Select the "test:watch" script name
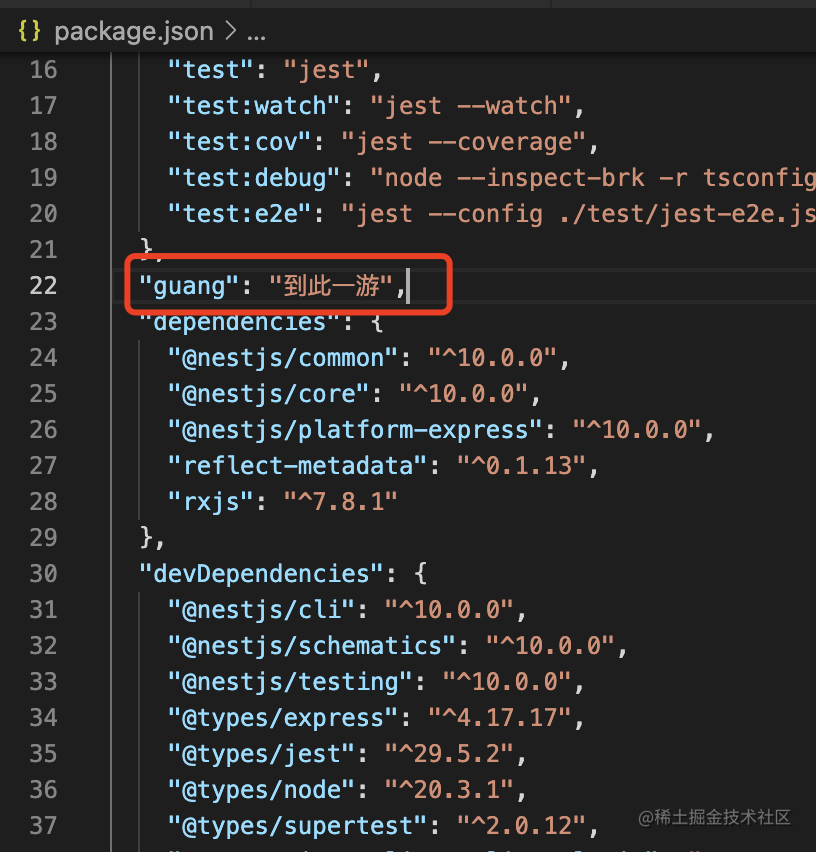The height and width of the screenshot is (852, 816). pos(253,105)
